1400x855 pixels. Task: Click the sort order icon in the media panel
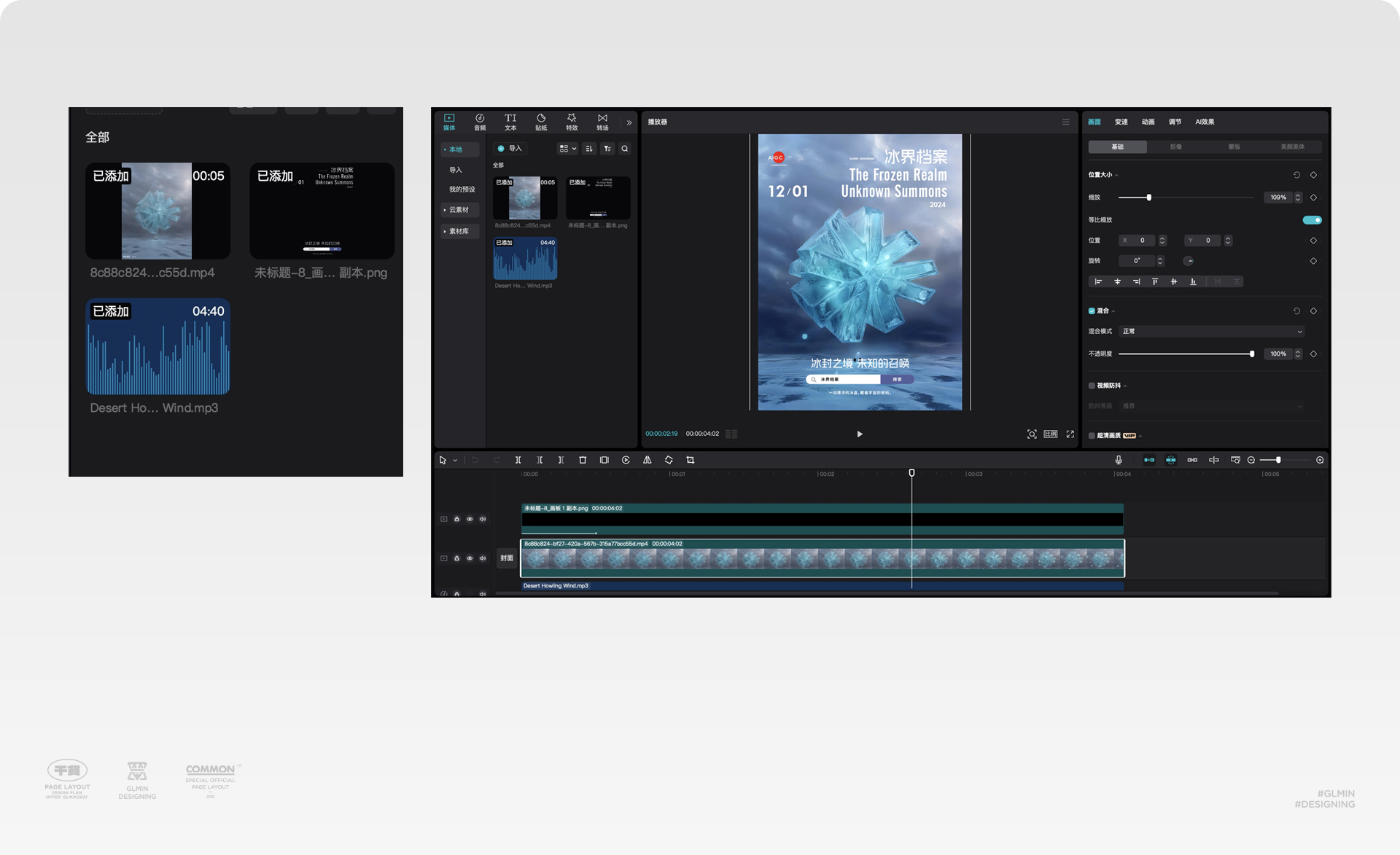tap(589, 149)
